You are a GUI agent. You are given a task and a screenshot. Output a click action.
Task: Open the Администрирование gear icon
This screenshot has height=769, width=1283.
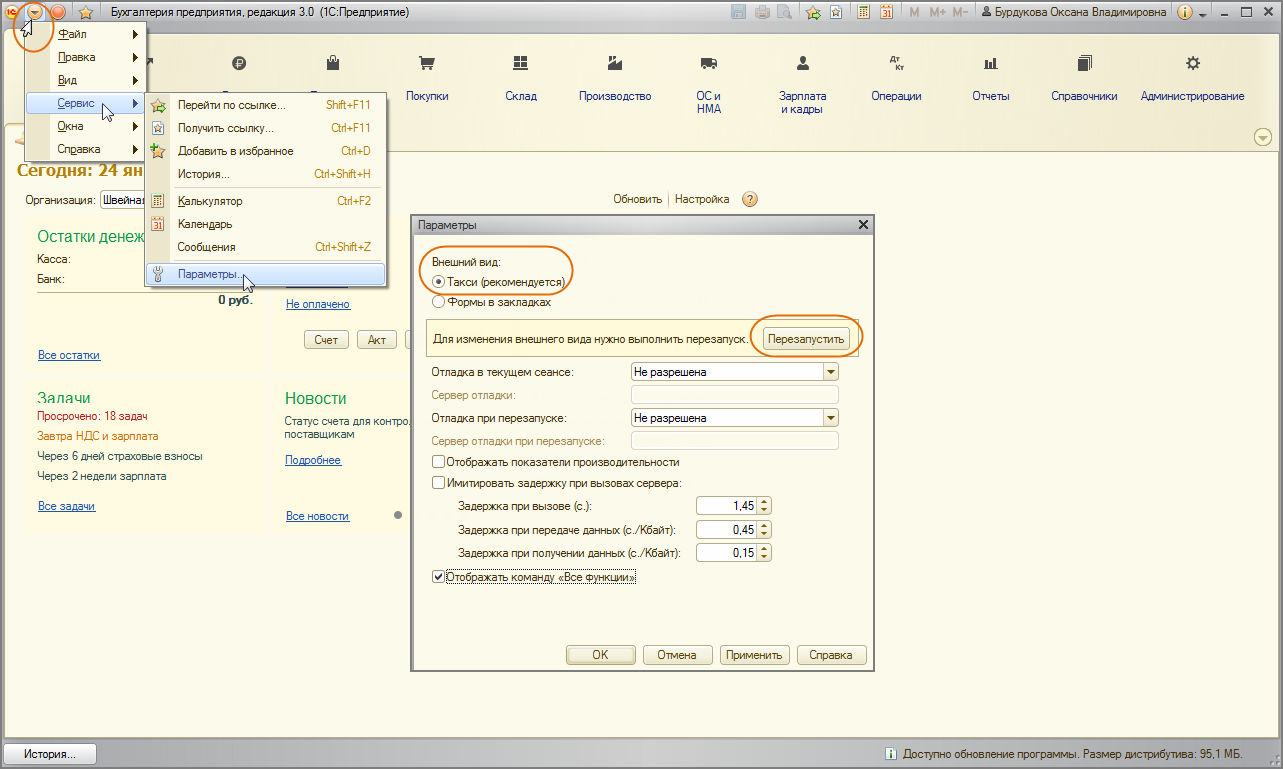click(x=1192, y=65)
